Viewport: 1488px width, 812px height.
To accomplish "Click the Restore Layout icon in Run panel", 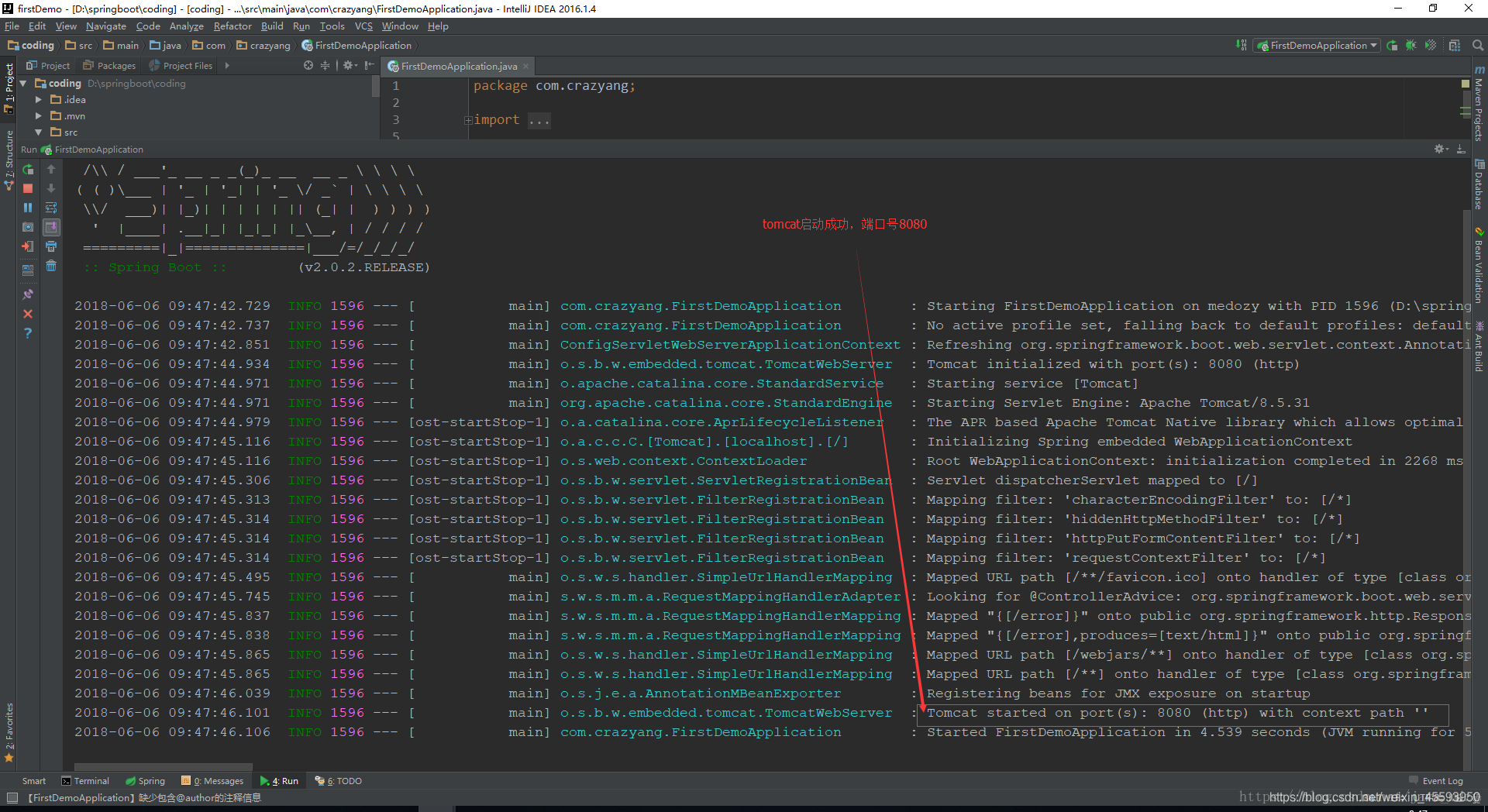I will click(28, 270).
